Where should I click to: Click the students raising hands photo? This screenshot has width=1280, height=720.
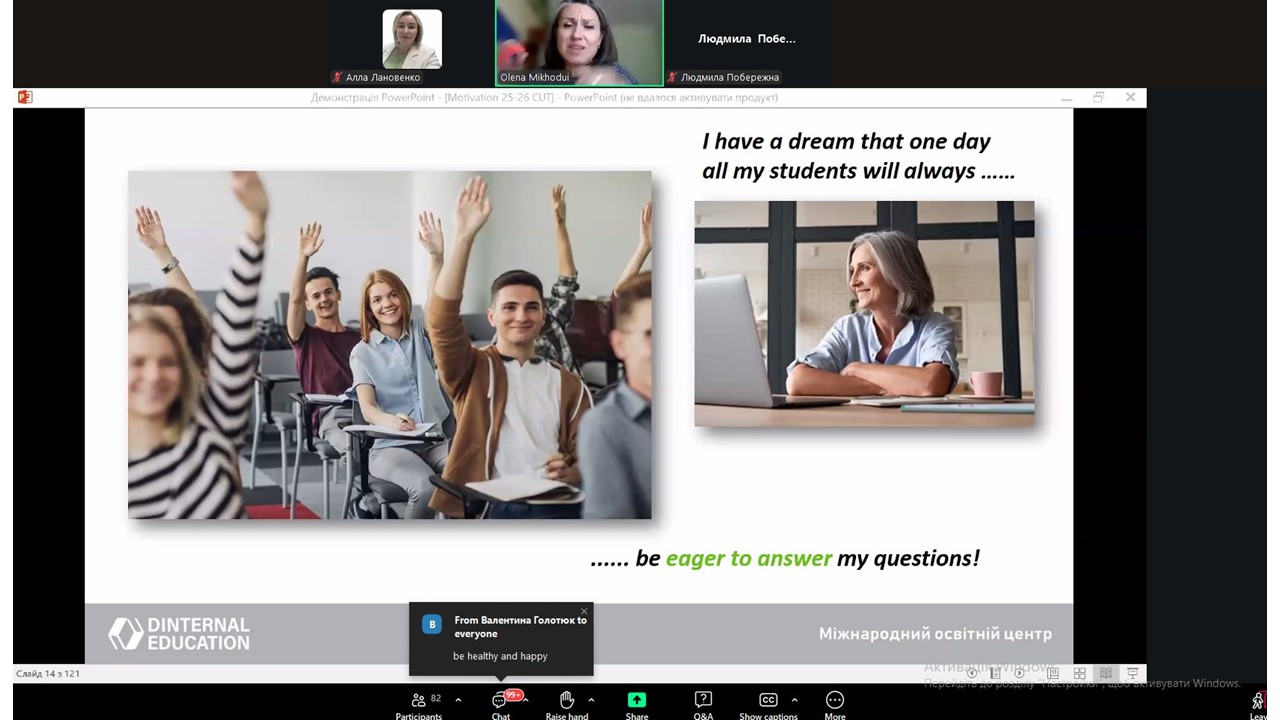(x=389, y=344)
